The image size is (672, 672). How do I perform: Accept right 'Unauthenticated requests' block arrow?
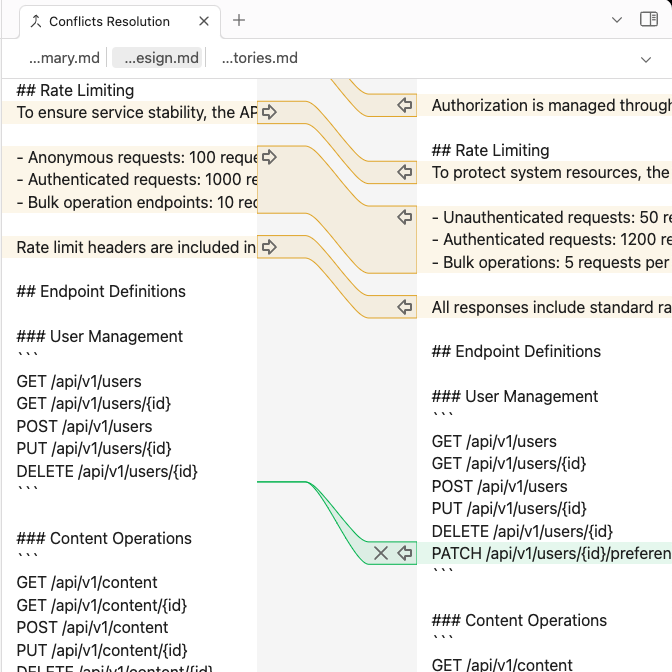[x=405, y=217]
